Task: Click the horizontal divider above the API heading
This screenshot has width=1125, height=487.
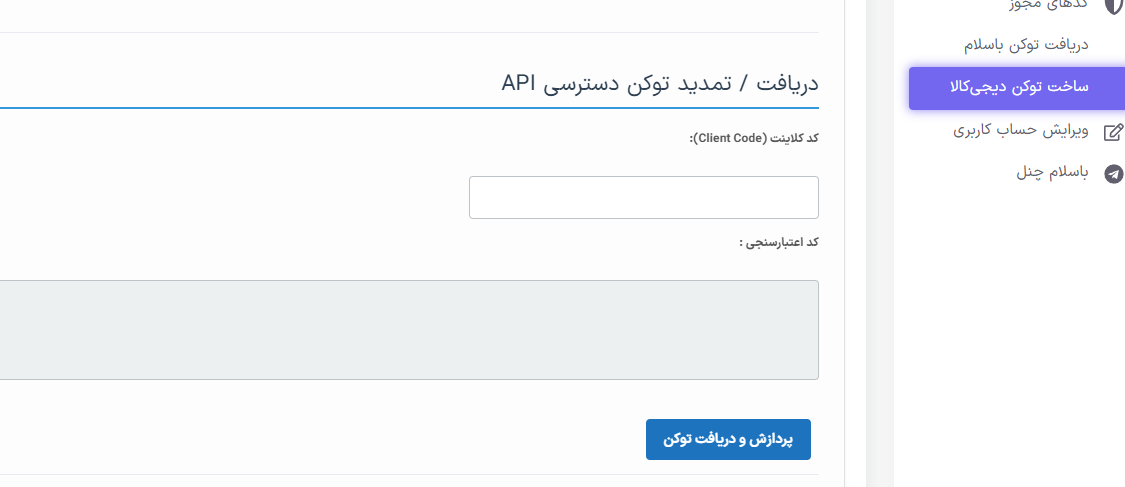Action: click(409, 32)
